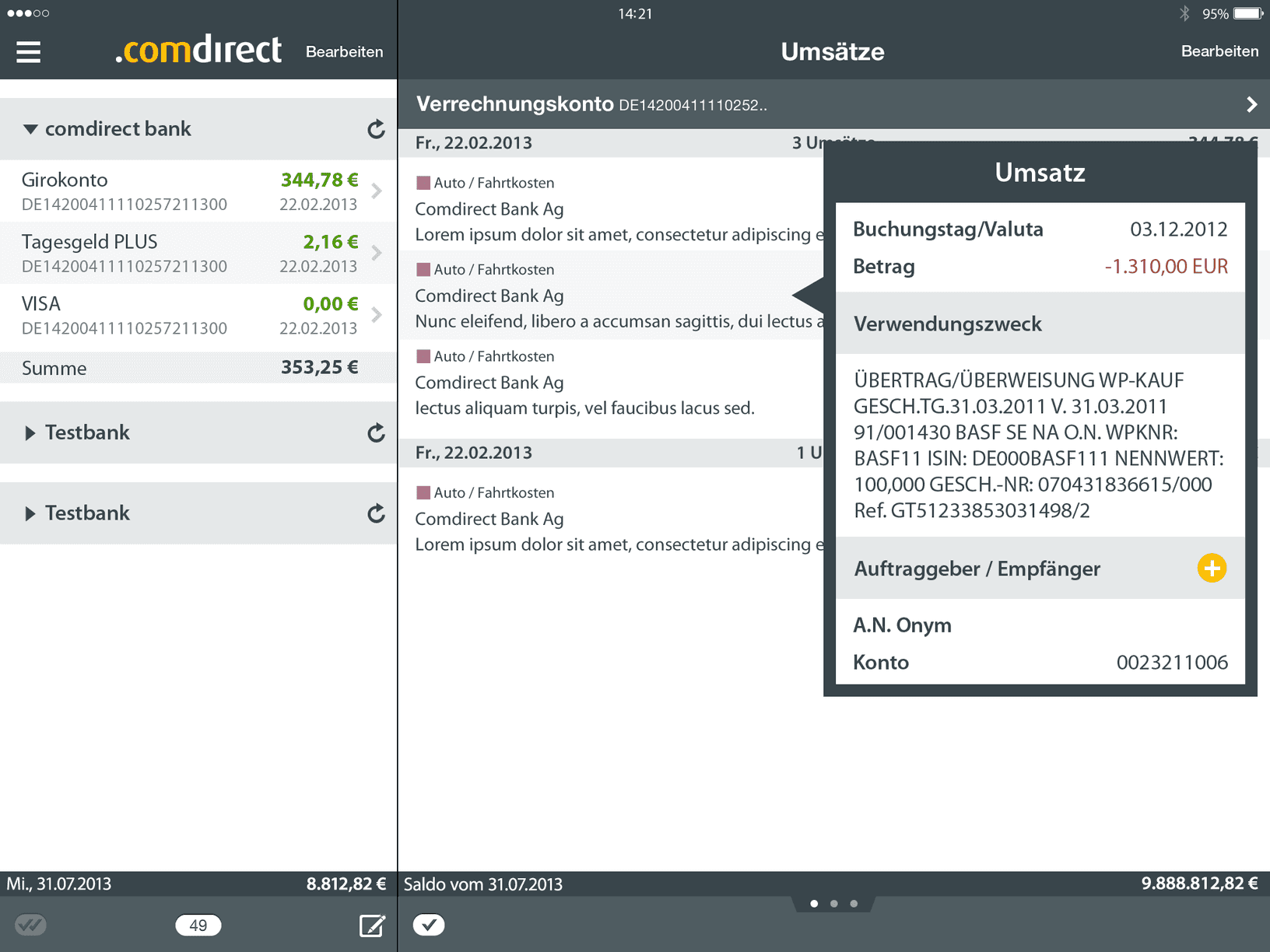Open the edit/compose icon at bottom left
The width and height of the screenshot is (1270, 952).
pos(372,925)
